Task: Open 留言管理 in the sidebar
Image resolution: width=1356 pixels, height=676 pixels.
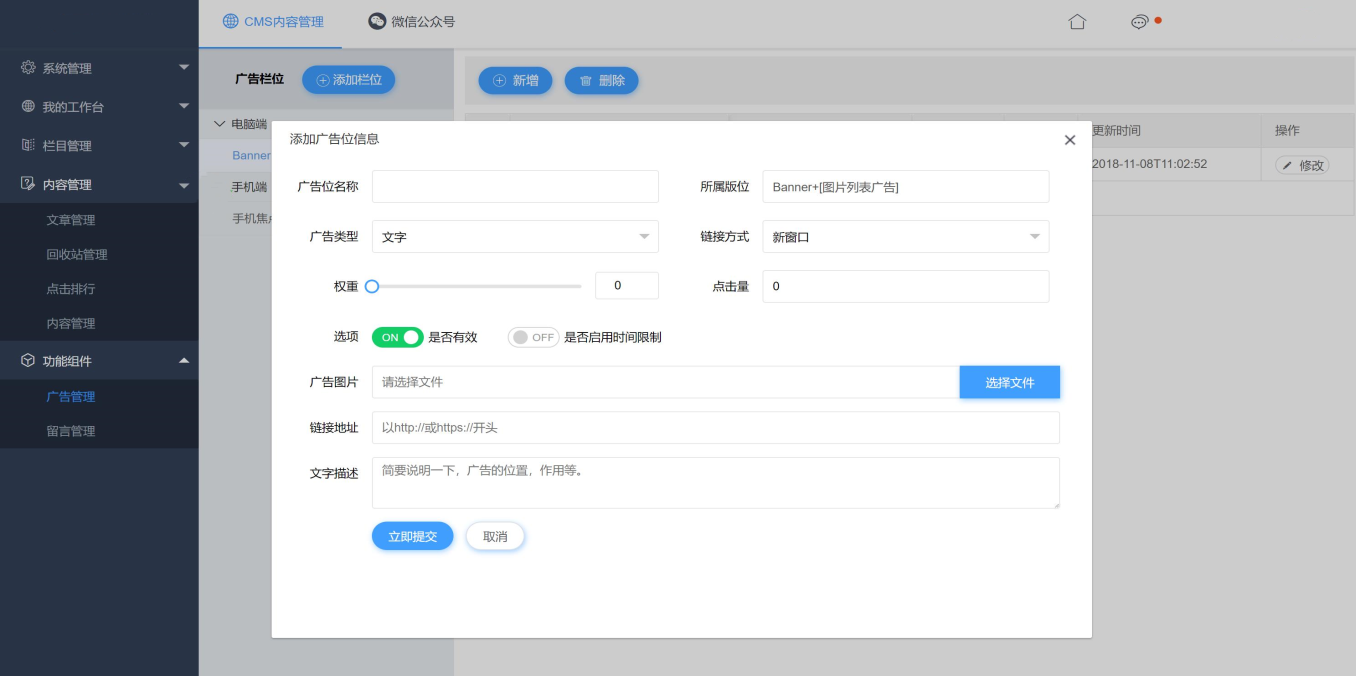Action: coord(71,431)
